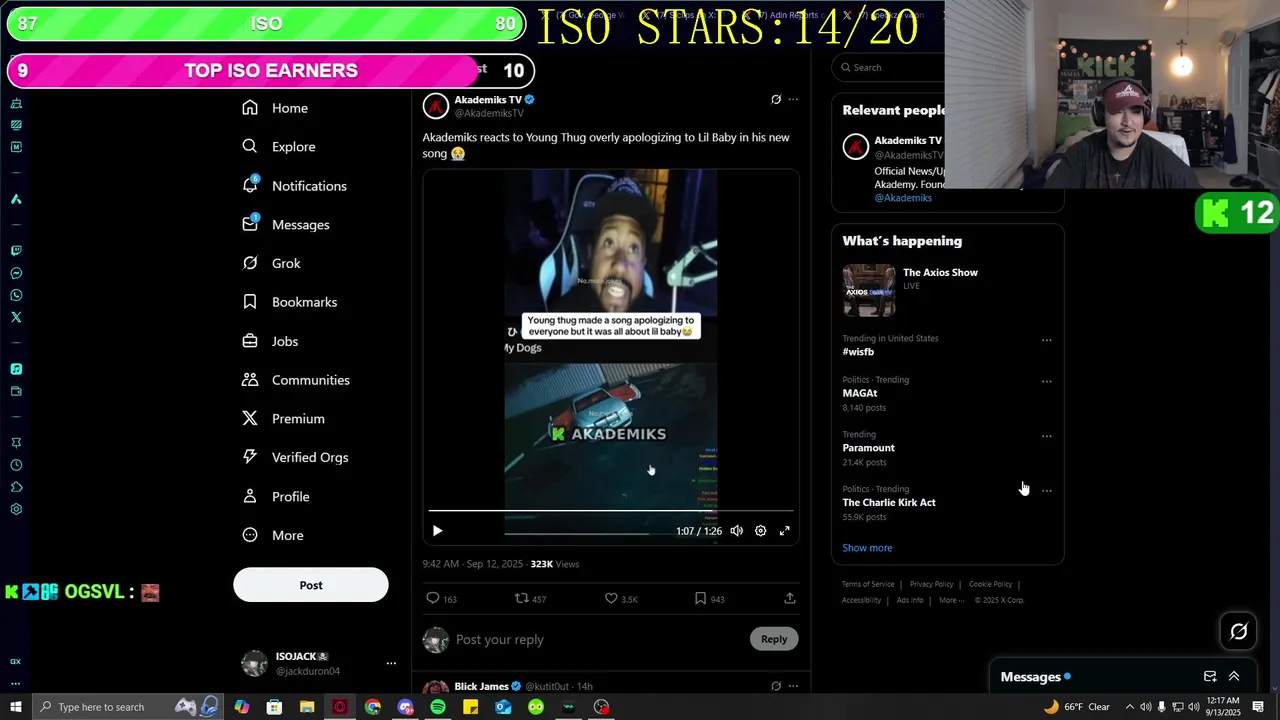Screen dimensions: 1280x720
Task: Click the Akademiks TV author name
Action: point(488,100)
